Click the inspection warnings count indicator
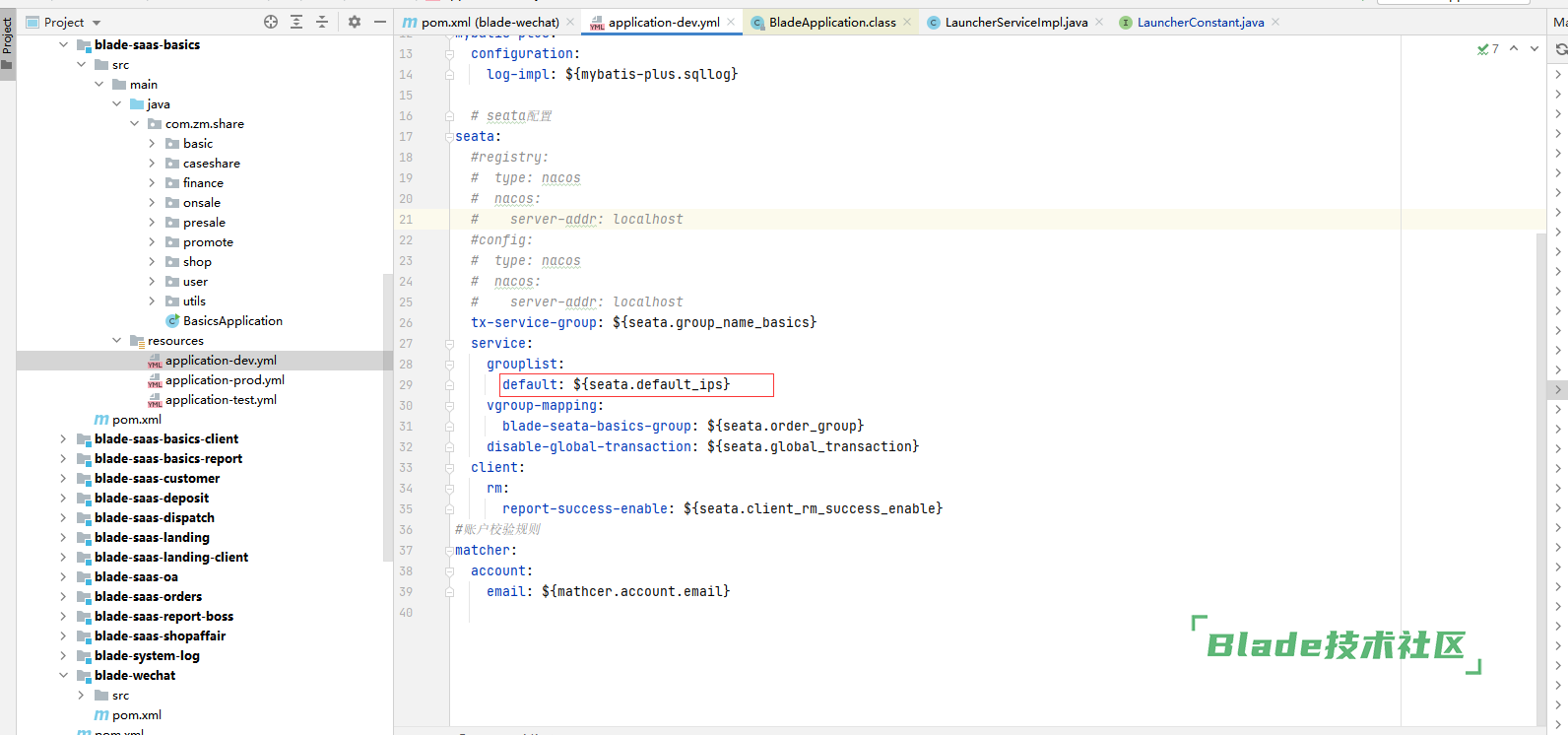 pyautogui.click(x=1488, y=48)
